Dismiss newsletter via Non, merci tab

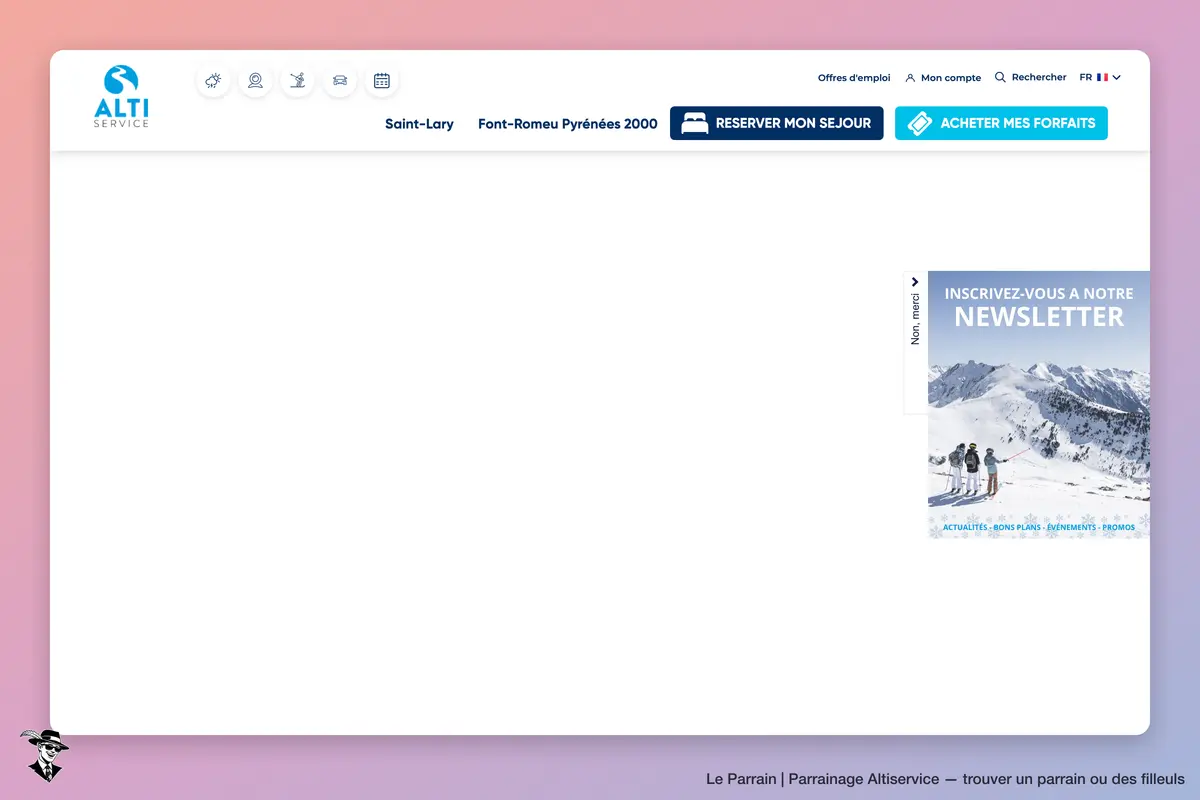[x=915, y=319]
